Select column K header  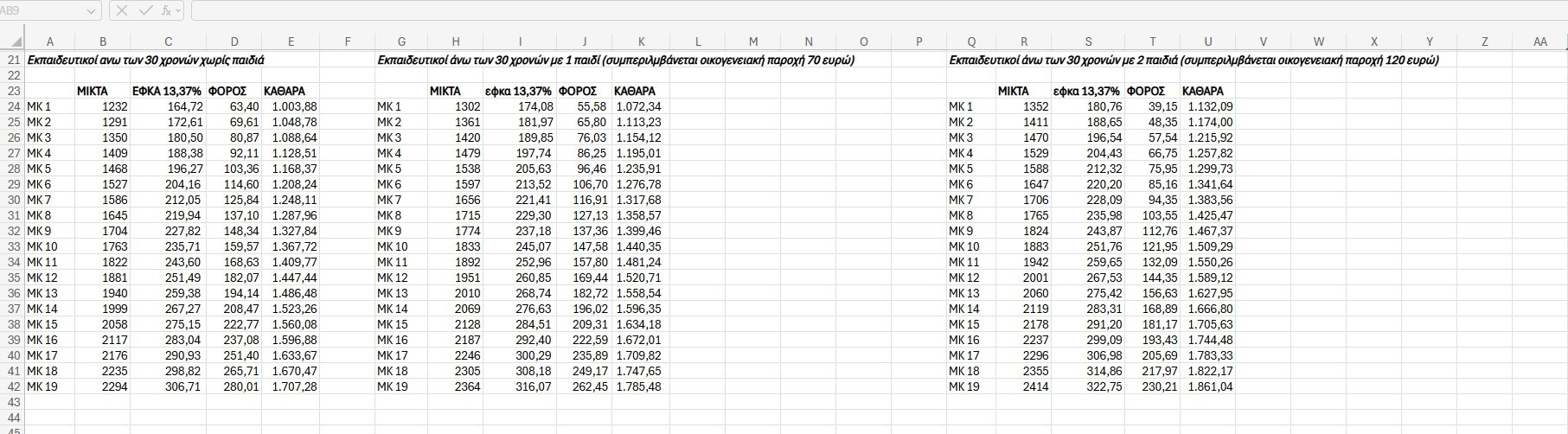point(641,41)
